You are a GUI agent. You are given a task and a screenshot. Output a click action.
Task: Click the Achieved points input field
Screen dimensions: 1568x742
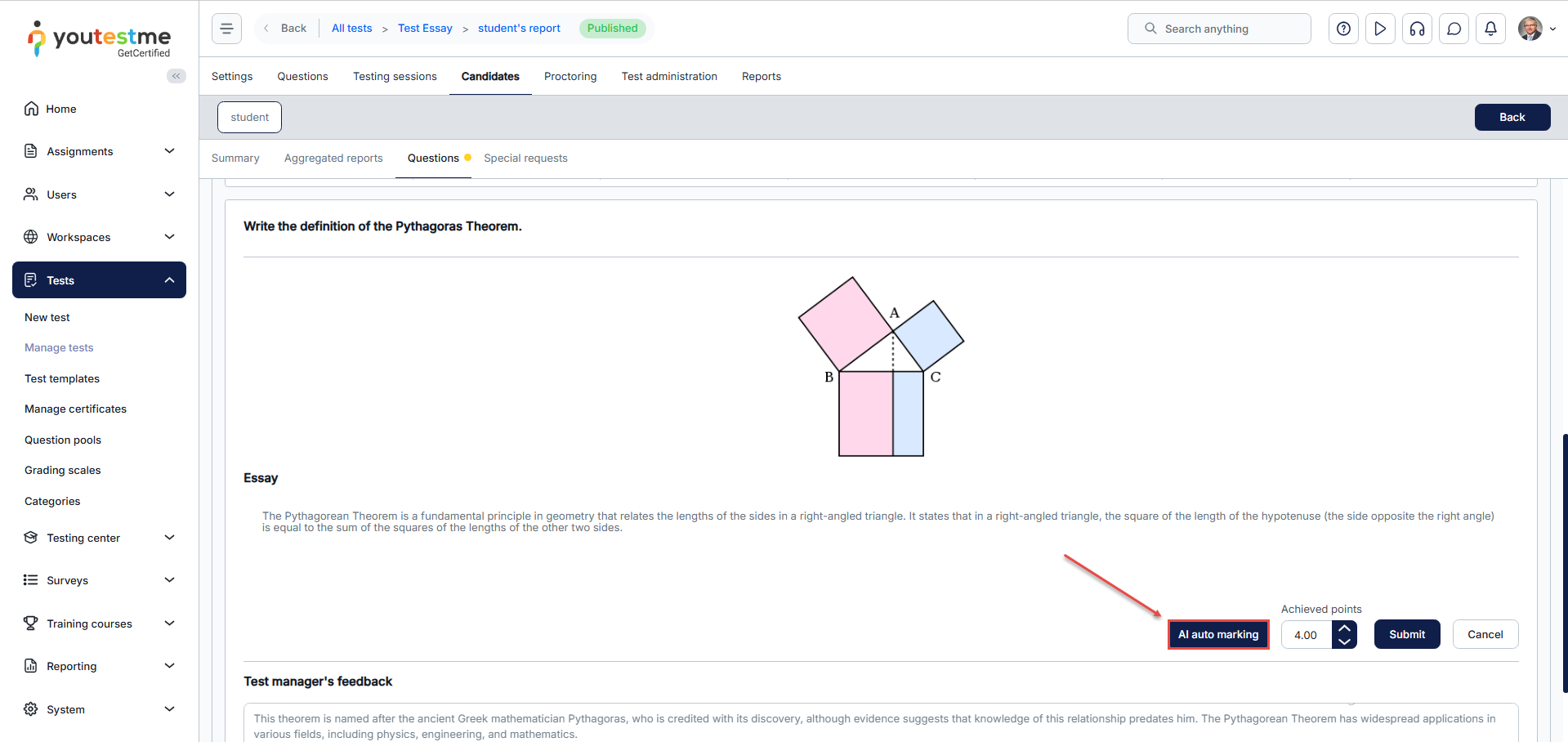pos(1307,635)
